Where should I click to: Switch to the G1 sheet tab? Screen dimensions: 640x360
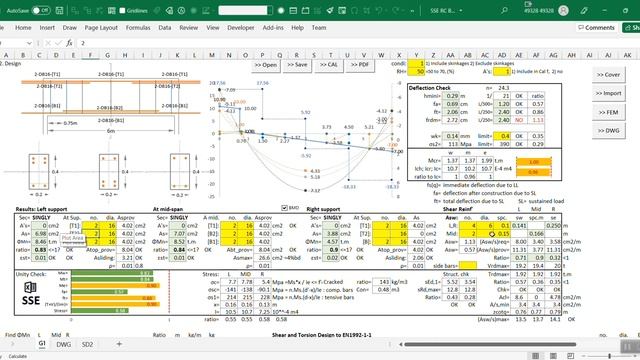(42, 344)
